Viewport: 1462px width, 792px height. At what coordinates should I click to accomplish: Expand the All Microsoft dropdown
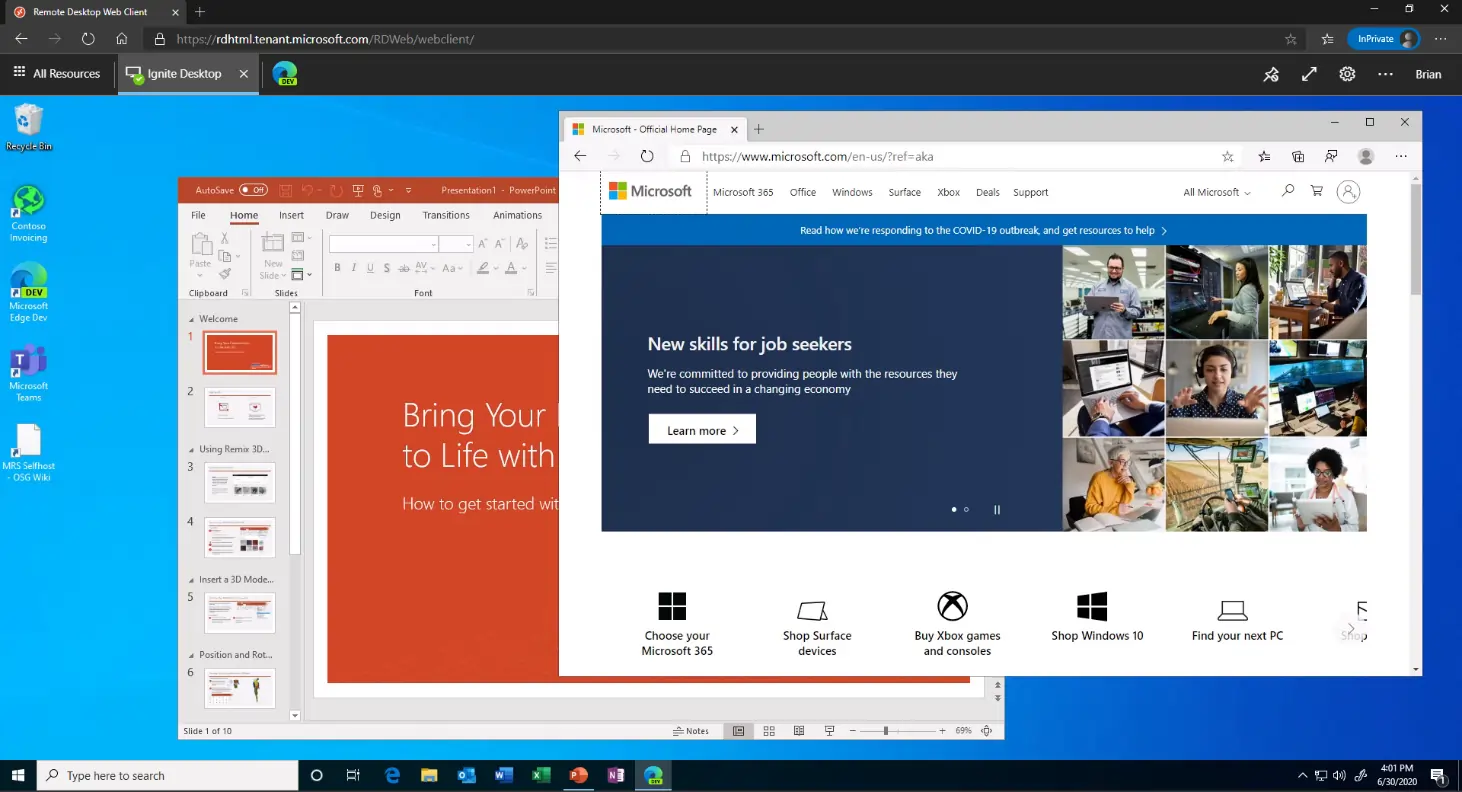[1217, 192]
